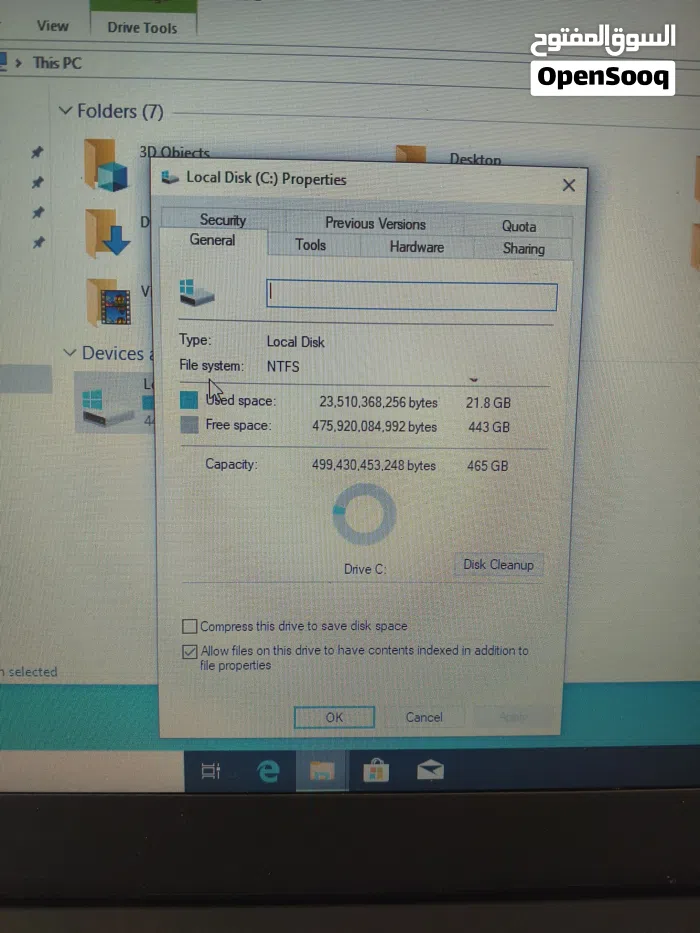
Task: Open the Microsoft Store taskbar icon
Action: tap(376, 770)
